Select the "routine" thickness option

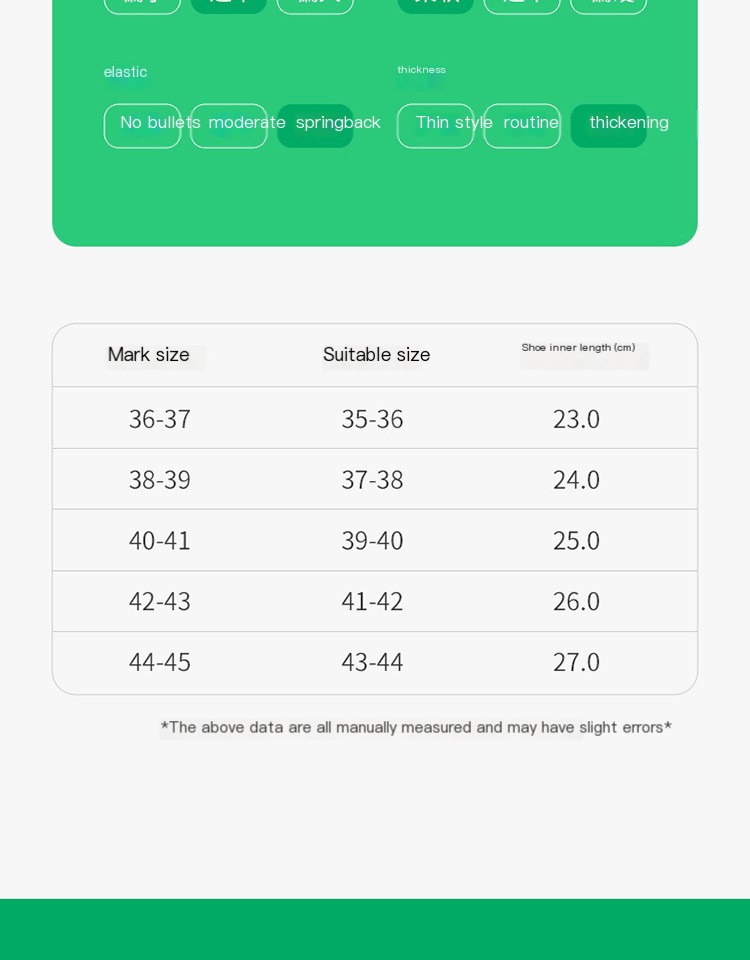coord(522,126)
